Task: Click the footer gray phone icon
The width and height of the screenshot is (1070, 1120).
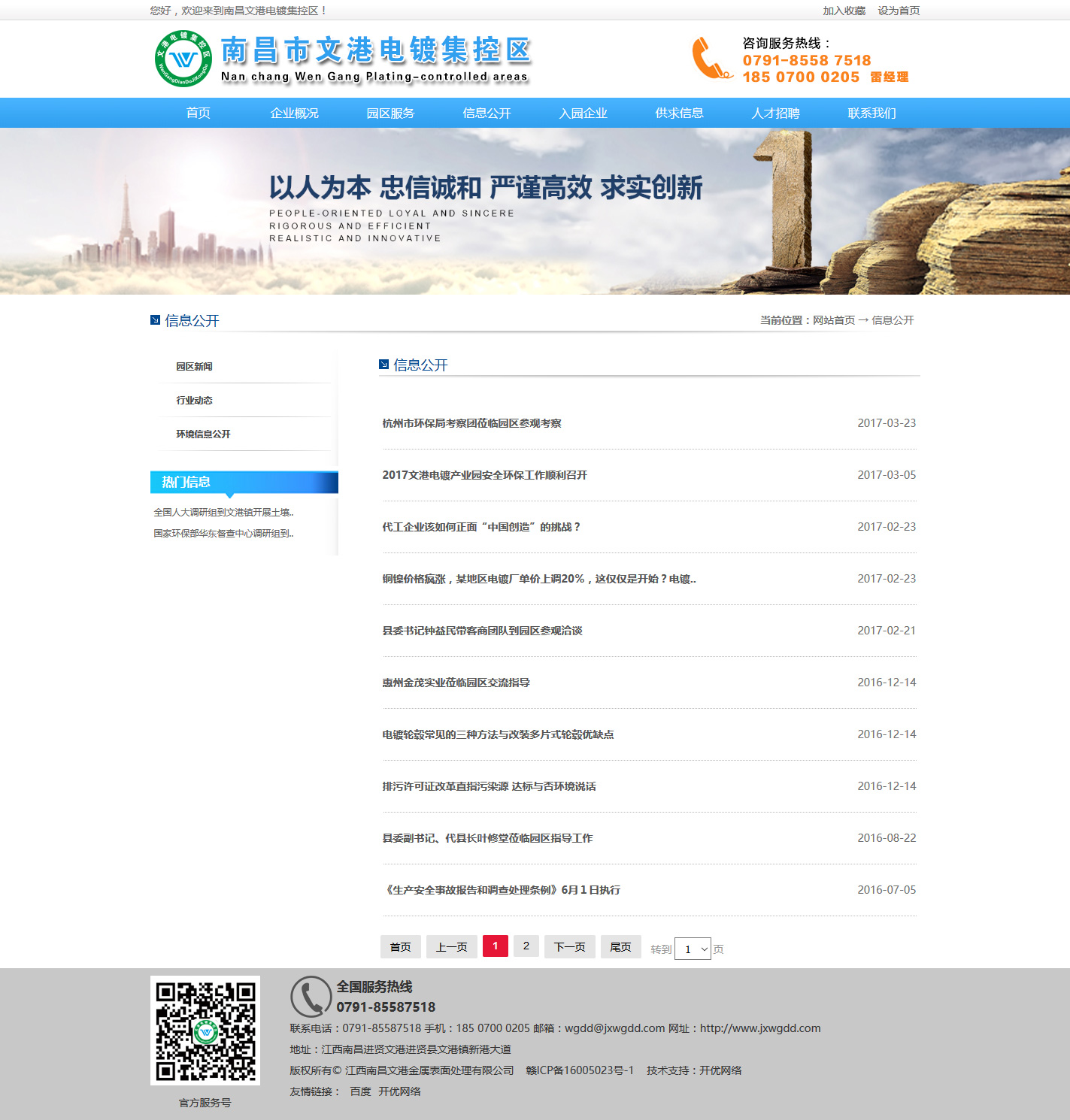Action: pos(311,997)
